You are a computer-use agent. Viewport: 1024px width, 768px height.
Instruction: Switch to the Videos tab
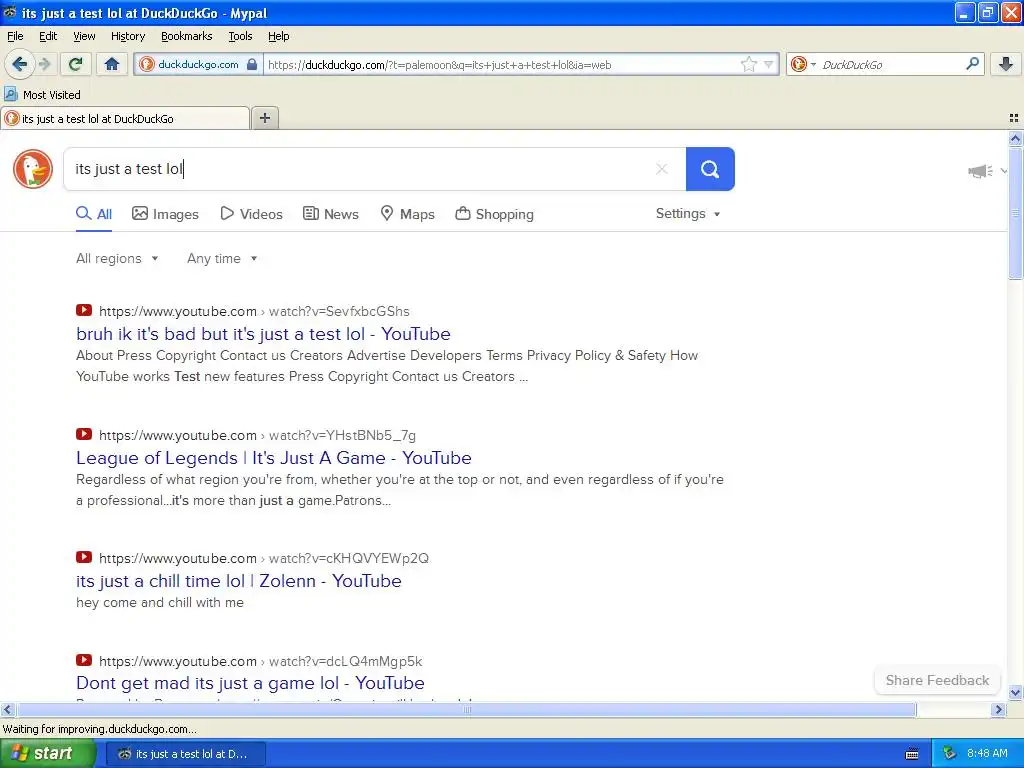tap(251, 214)
